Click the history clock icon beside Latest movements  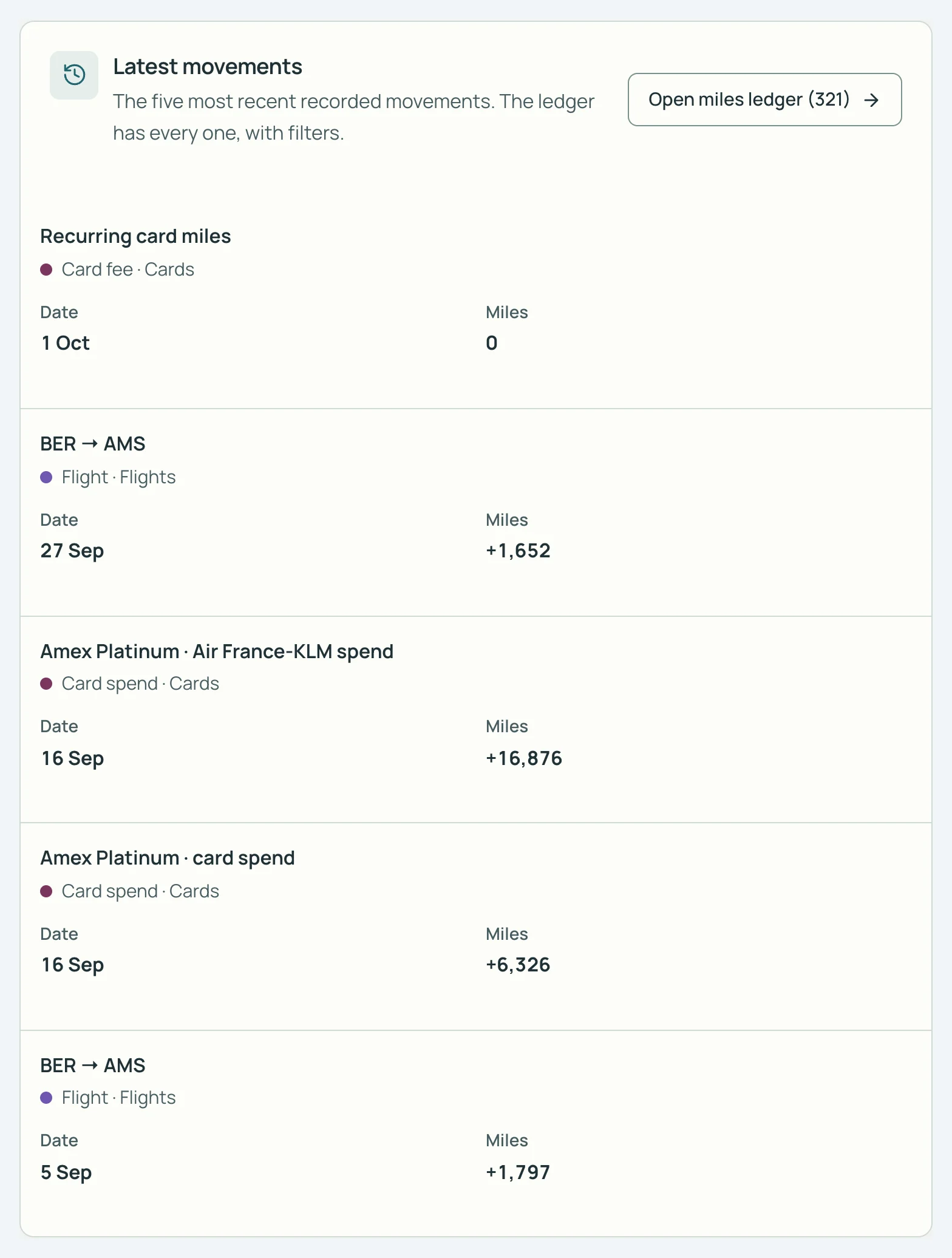pyautogui.click(x=74, y=75)
